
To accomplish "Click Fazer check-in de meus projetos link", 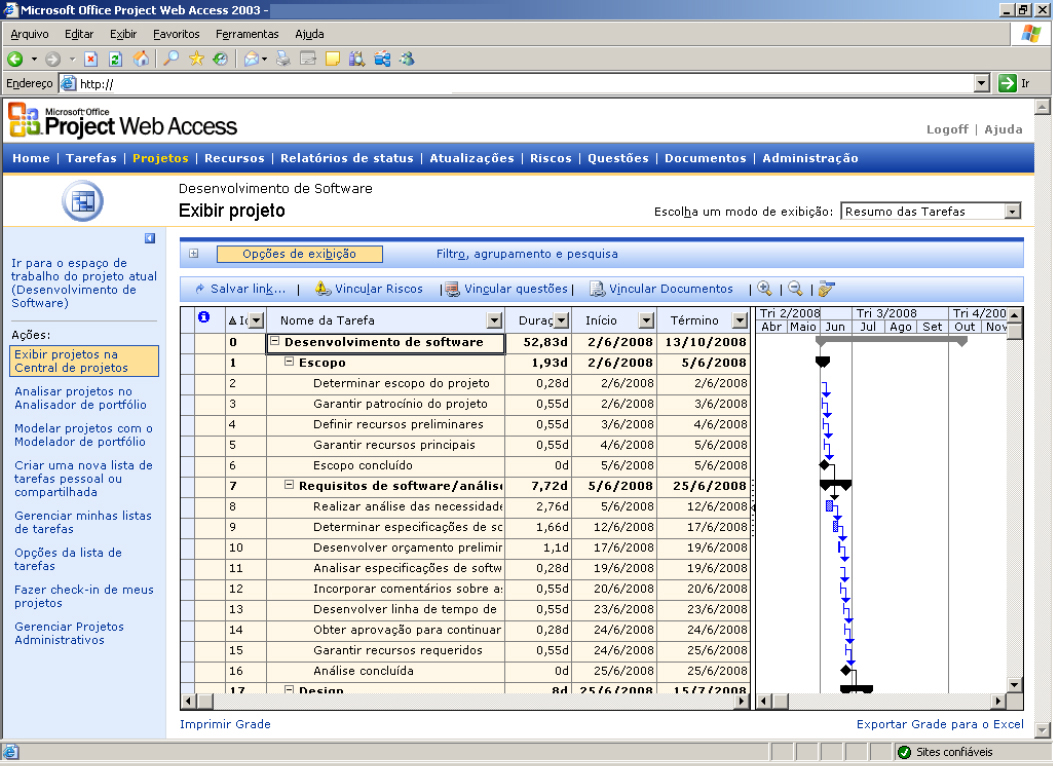I will (84, 596).
